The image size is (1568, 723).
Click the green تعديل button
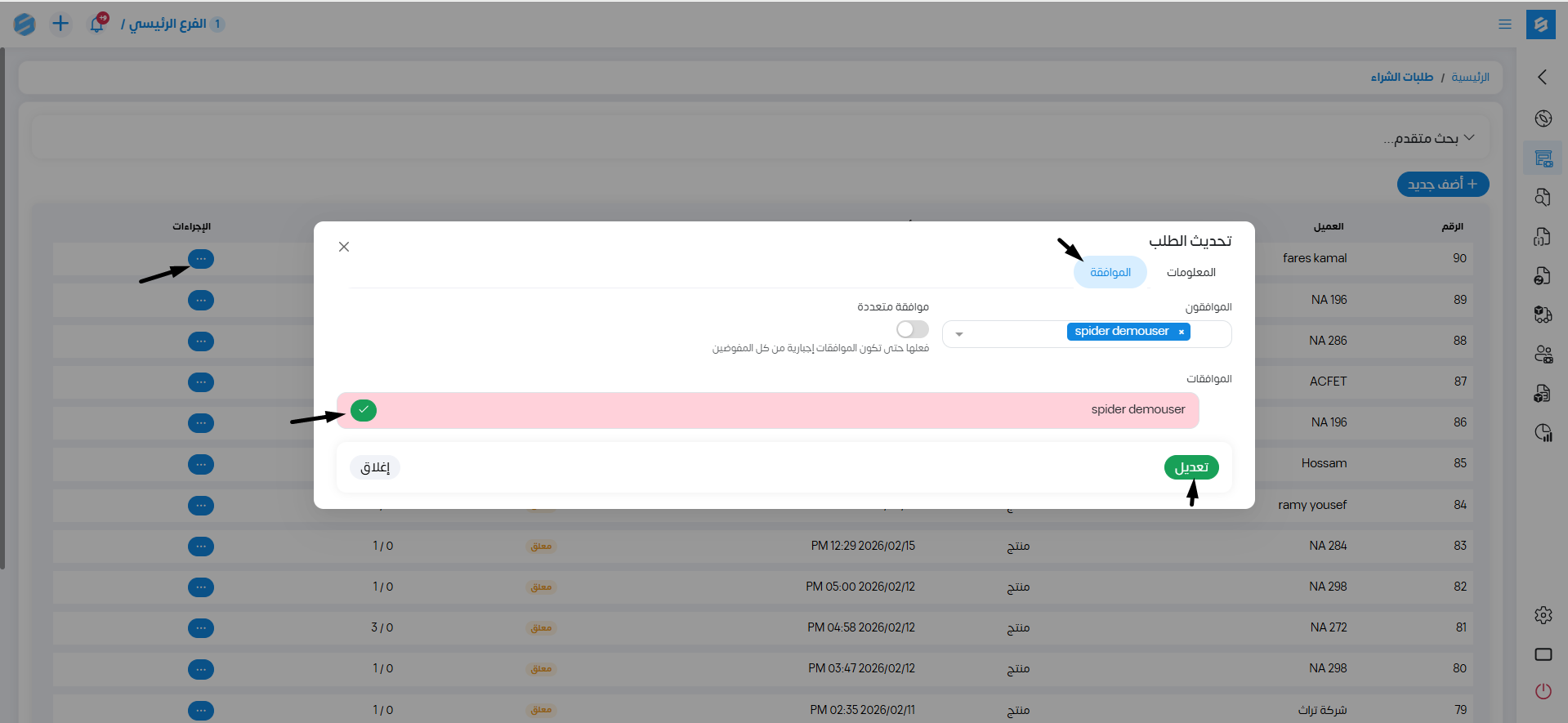point(1191,467)
